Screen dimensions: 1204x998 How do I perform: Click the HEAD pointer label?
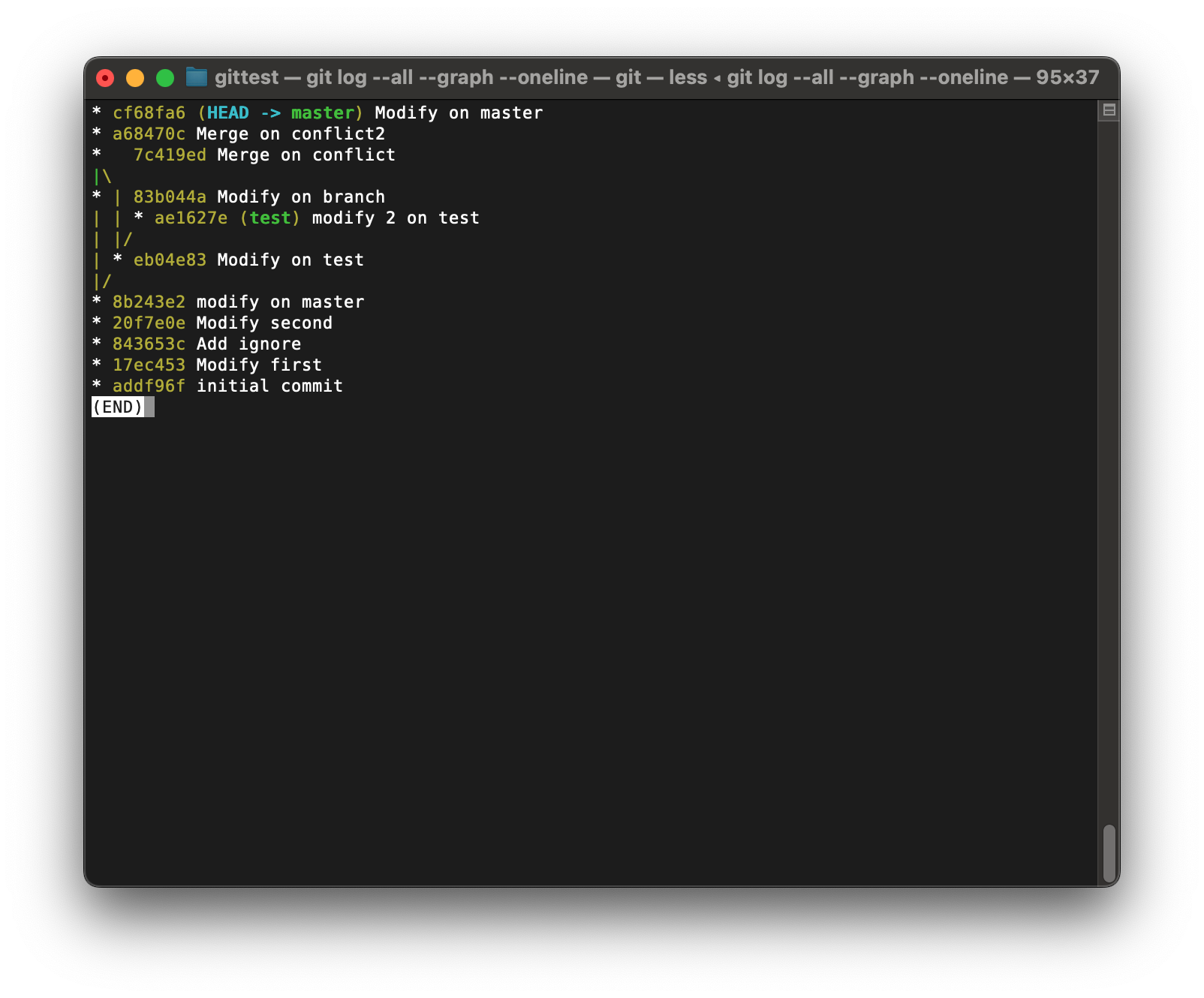click(228, 113)
